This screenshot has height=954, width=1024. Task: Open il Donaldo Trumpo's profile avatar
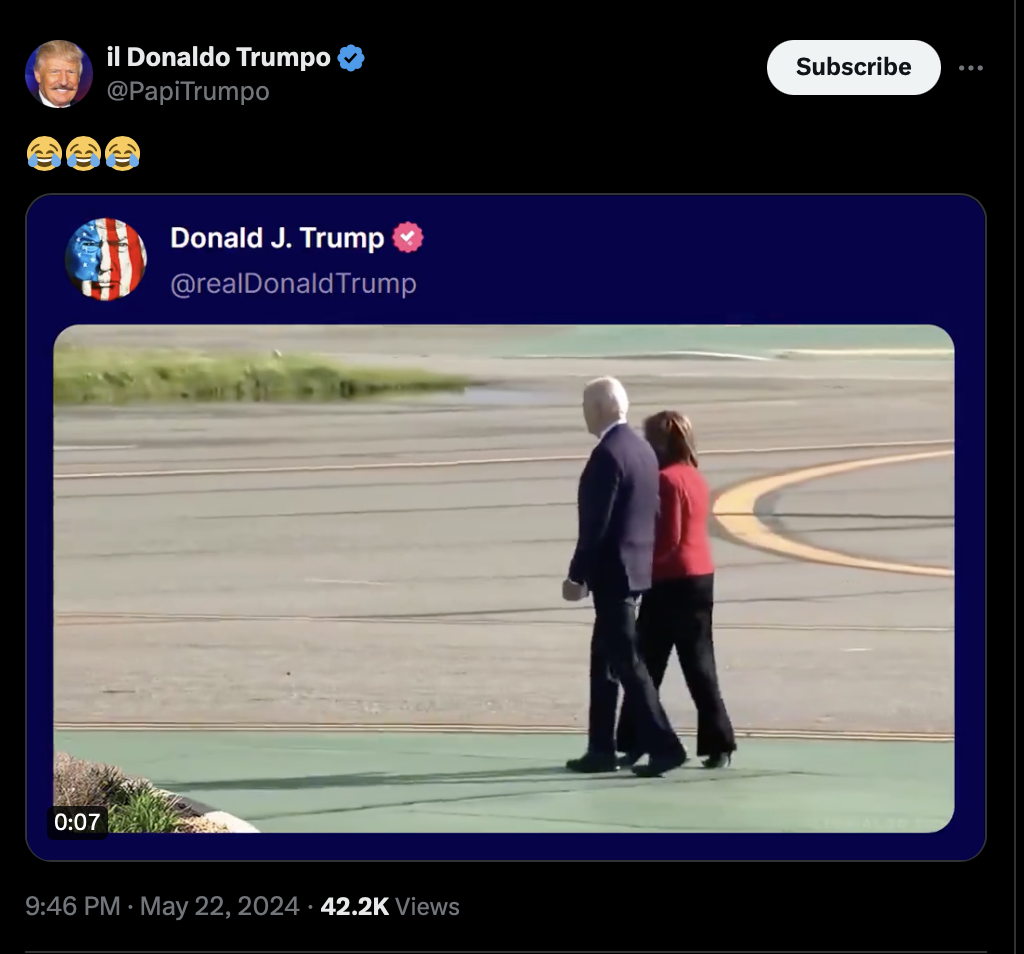pyautogui.click(x=59, y=74)
